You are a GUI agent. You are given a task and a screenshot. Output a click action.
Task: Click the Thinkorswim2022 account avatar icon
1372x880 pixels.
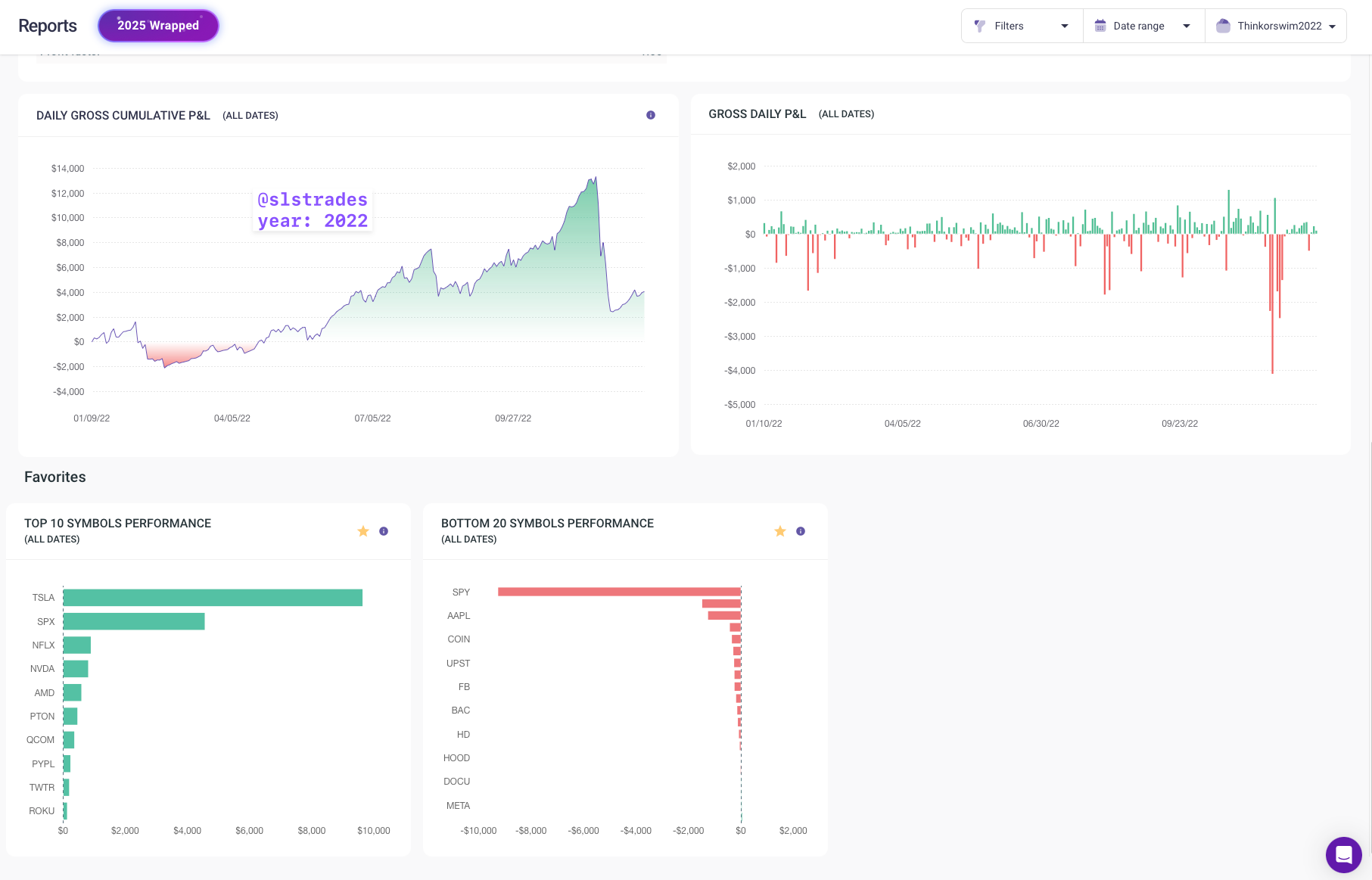pos(1223,26)
